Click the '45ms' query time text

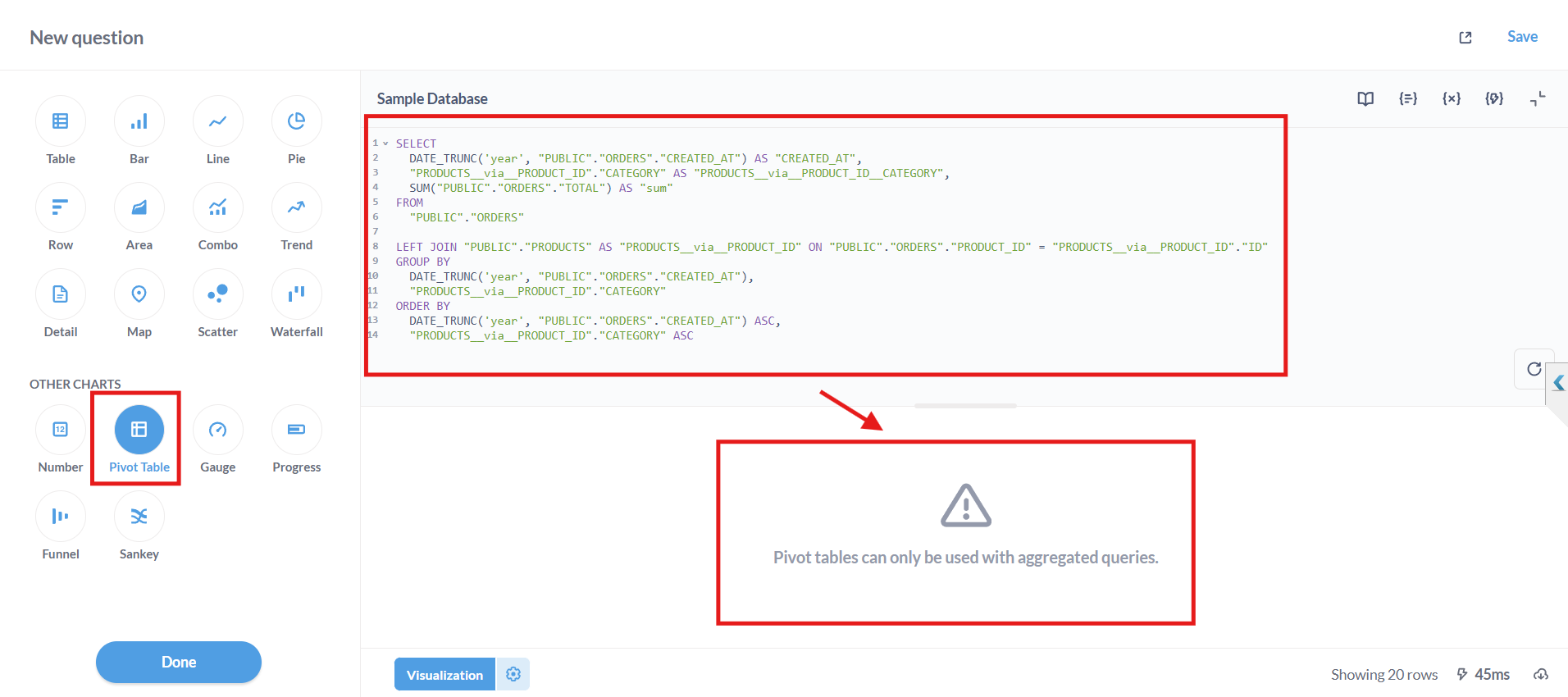(1492, 675)
